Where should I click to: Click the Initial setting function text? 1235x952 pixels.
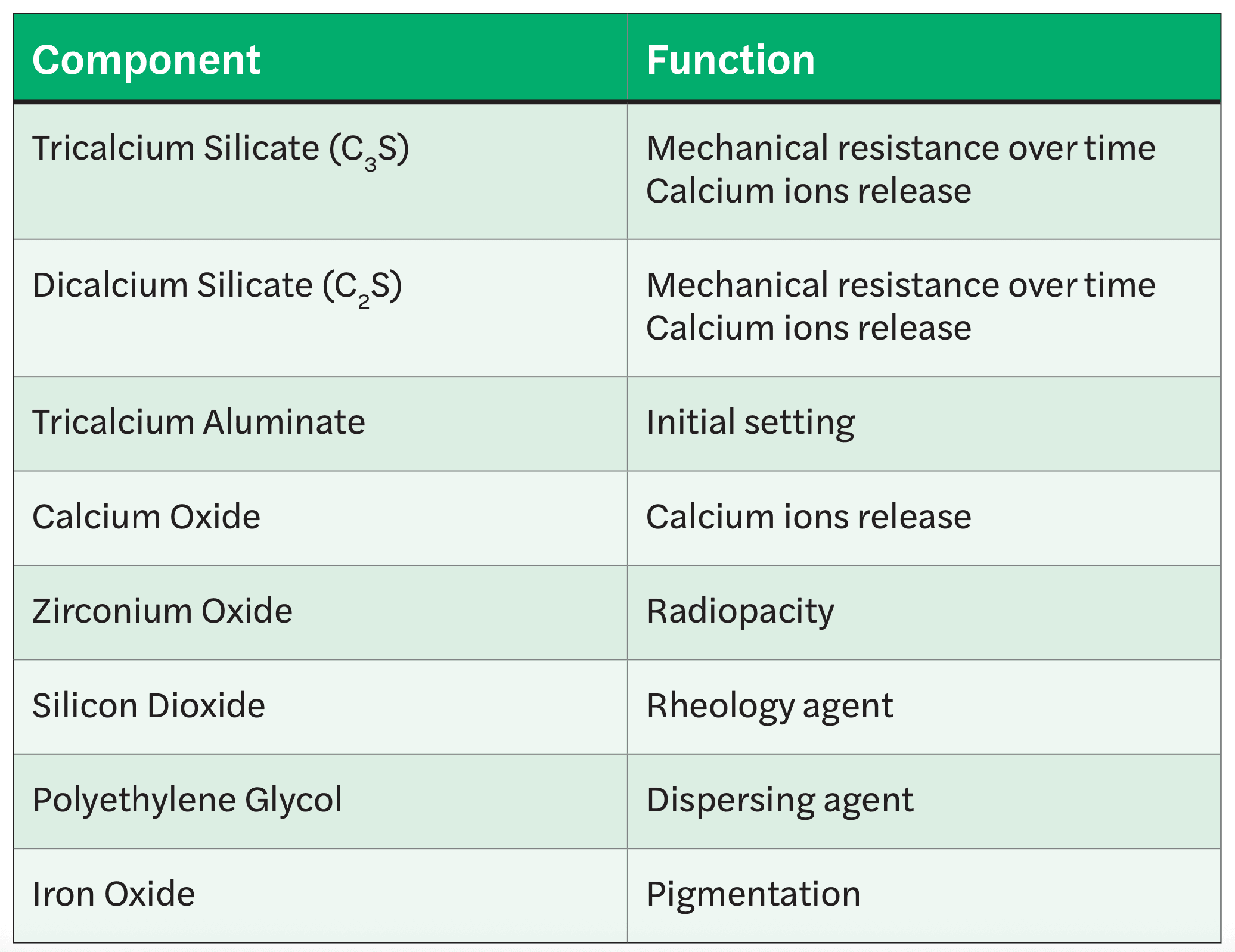[750, 423]
